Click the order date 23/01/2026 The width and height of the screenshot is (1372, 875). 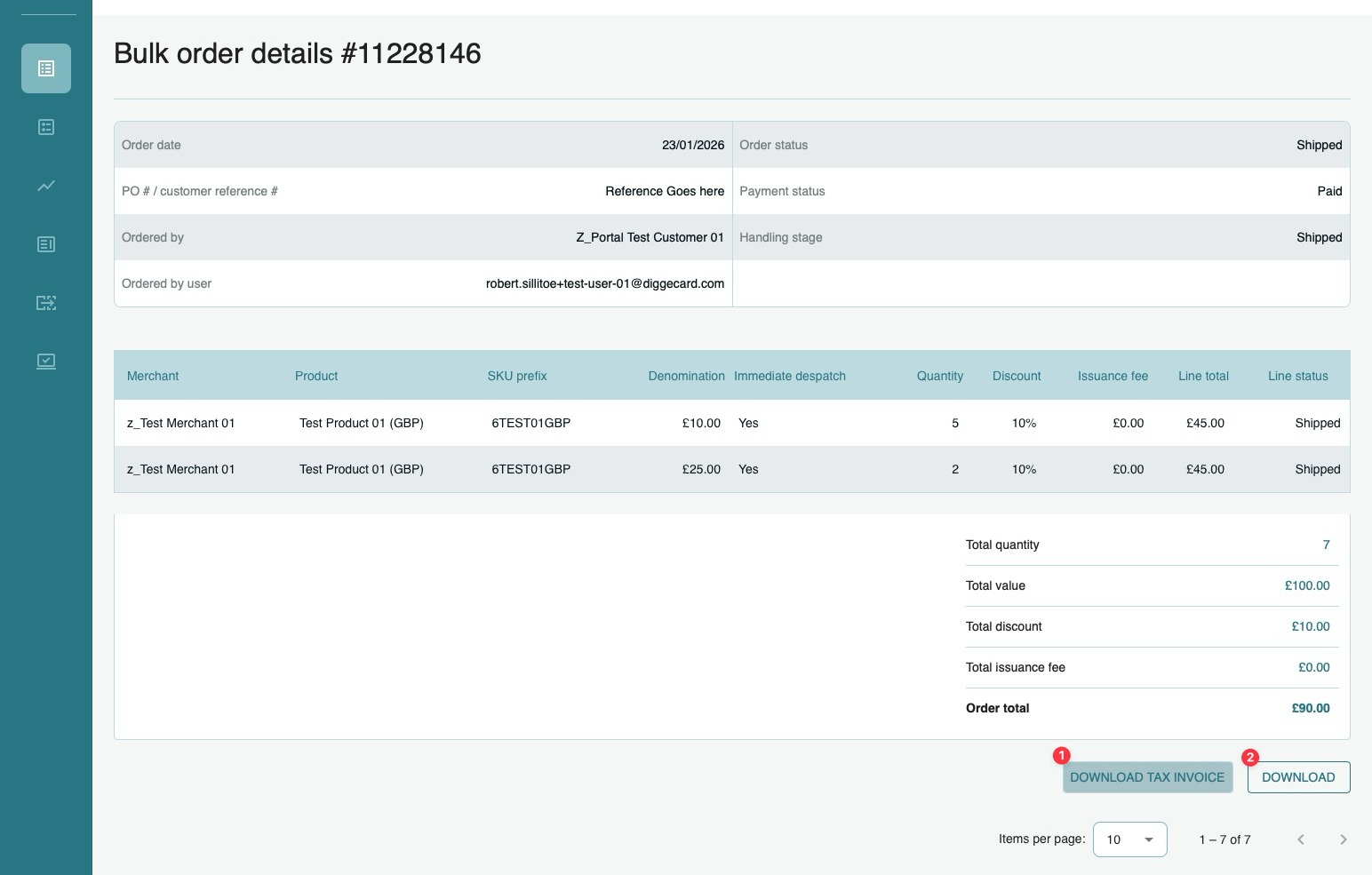[693, 145]
